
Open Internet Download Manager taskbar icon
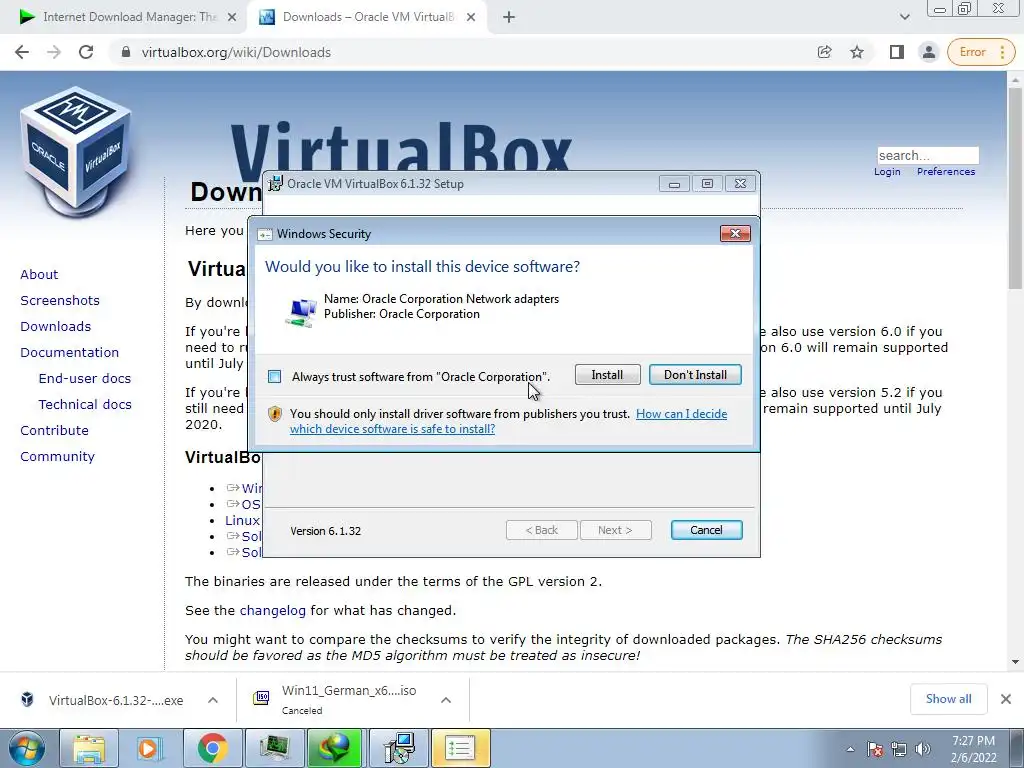[x=335, y=748]
